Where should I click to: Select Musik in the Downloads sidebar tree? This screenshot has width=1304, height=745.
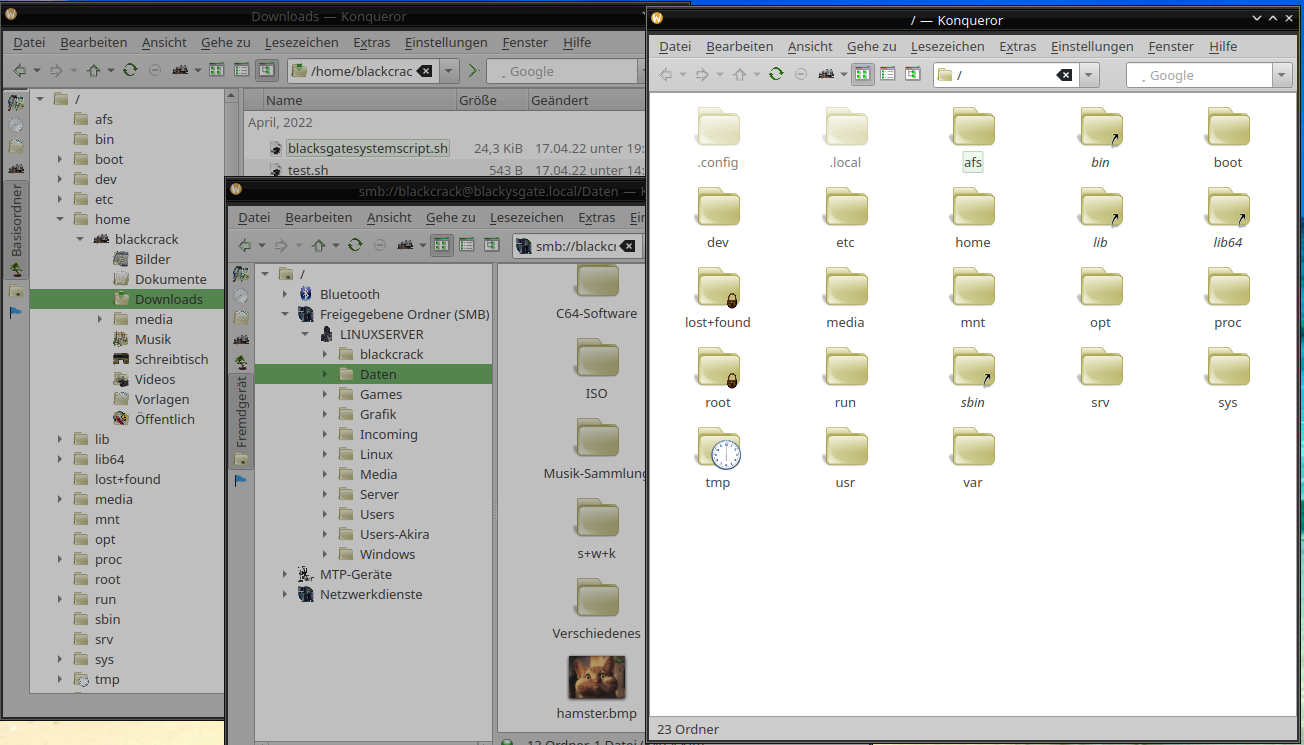tap(153, 339)
